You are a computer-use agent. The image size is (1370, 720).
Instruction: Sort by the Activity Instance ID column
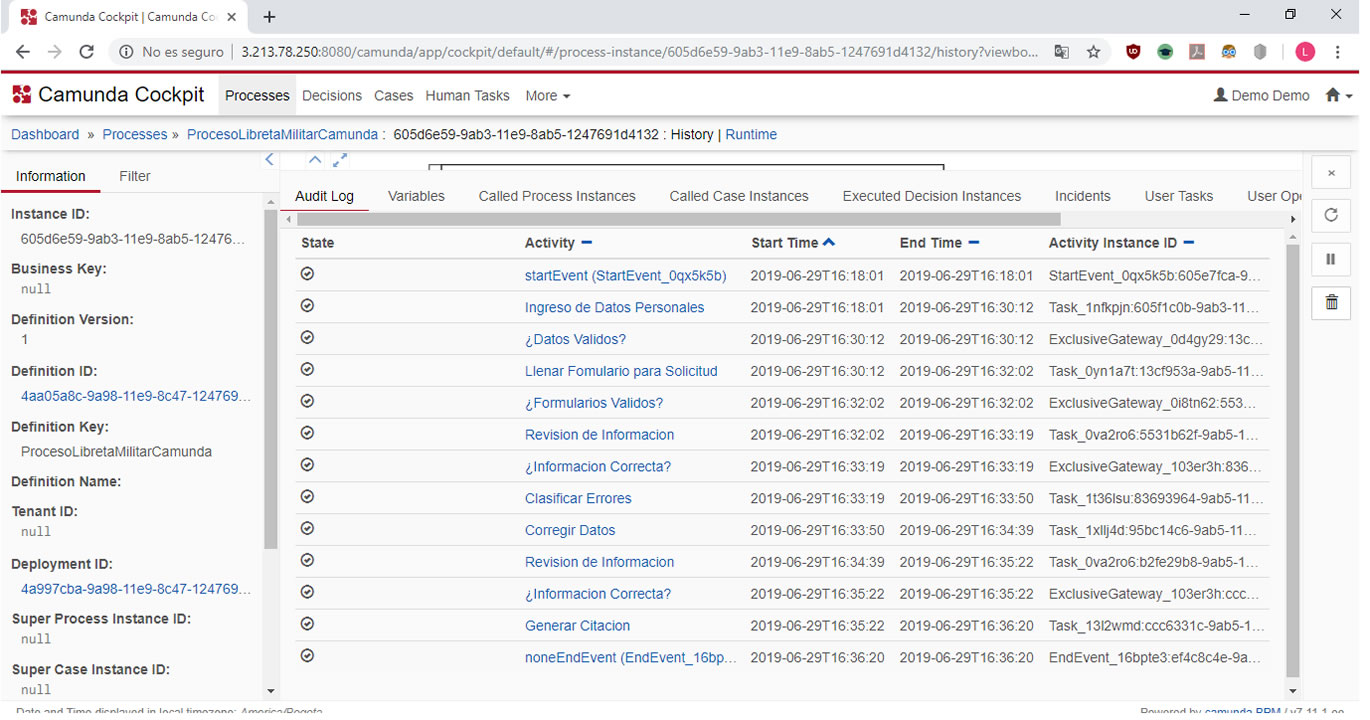(x=1122, y=243)
